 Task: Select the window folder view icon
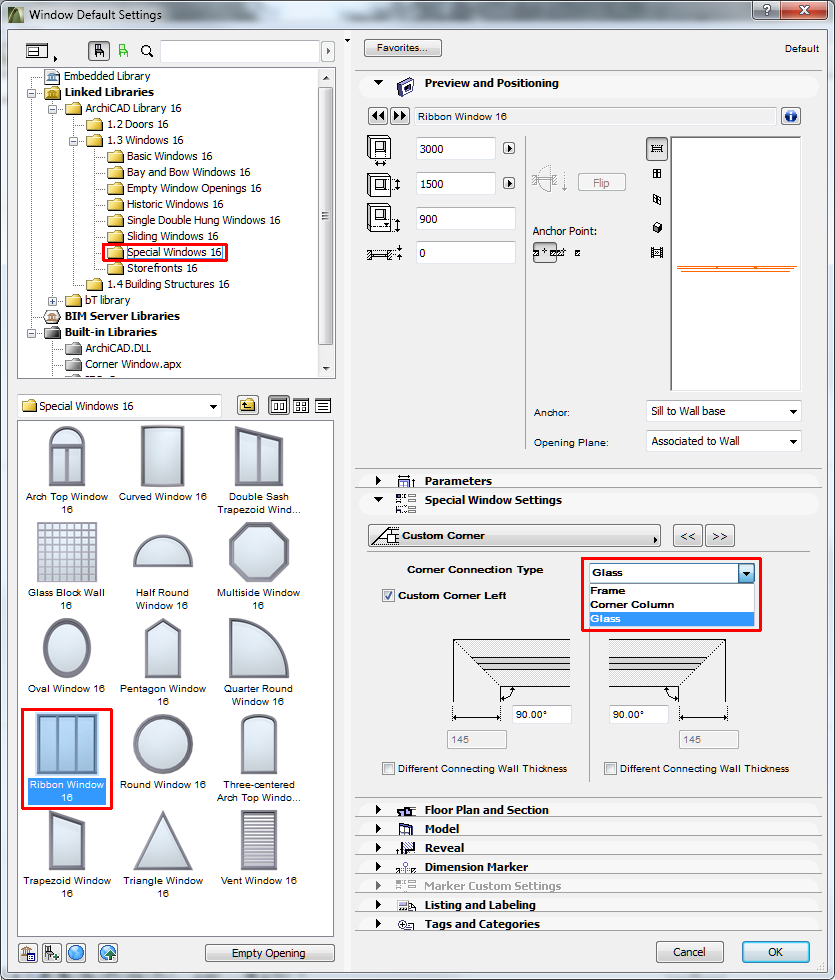(x=99, y=51)
